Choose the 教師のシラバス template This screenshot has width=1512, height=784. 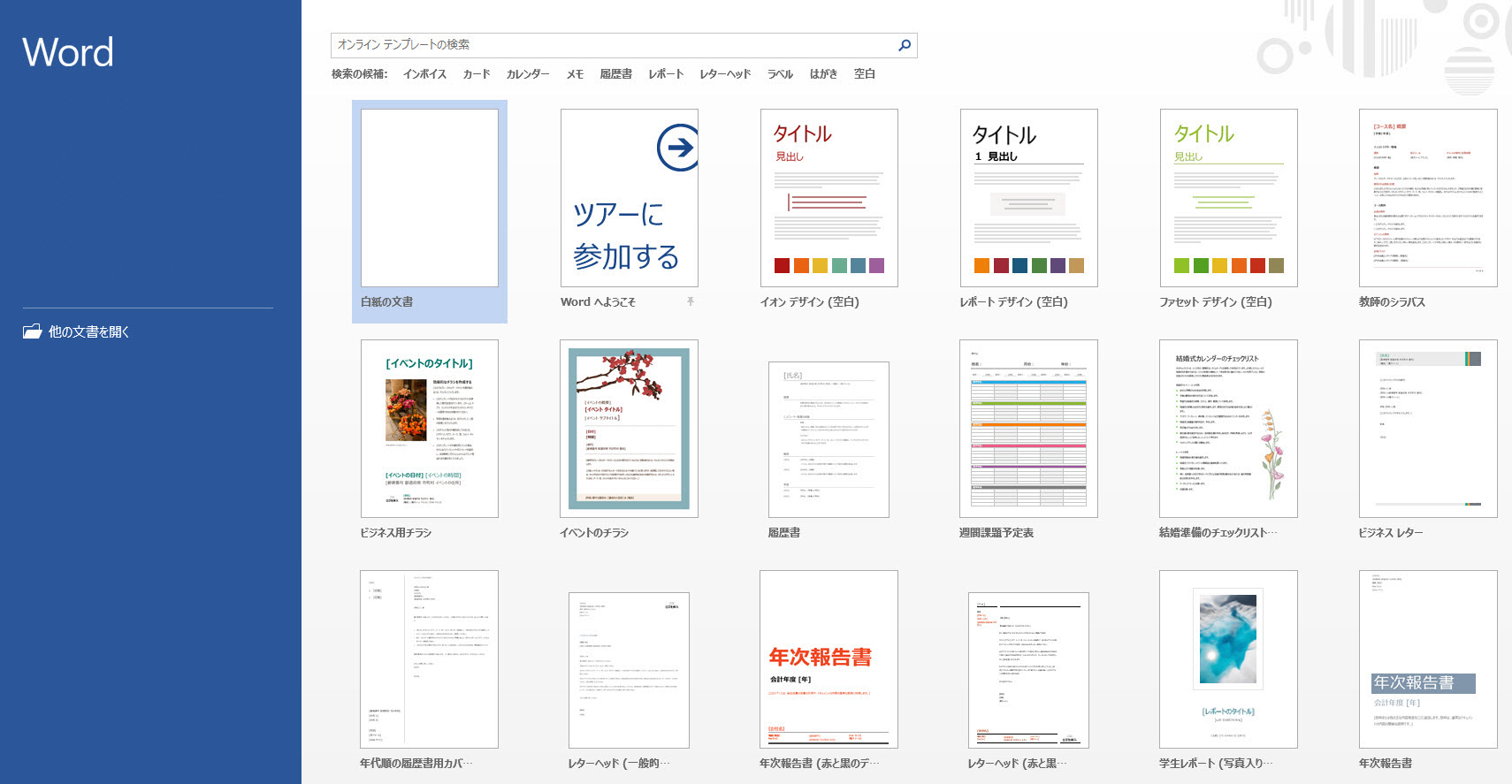(1428, 198)
